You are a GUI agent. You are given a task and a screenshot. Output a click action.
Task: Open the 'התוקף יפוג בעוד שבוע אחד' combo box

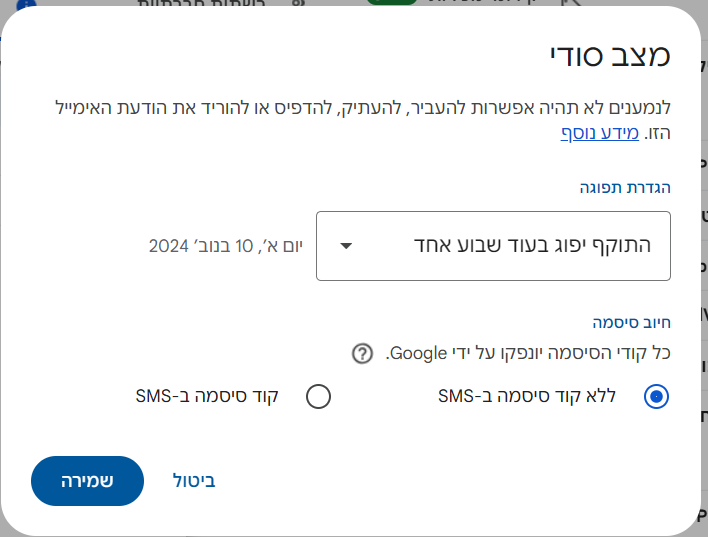click(x=493, y=245)
